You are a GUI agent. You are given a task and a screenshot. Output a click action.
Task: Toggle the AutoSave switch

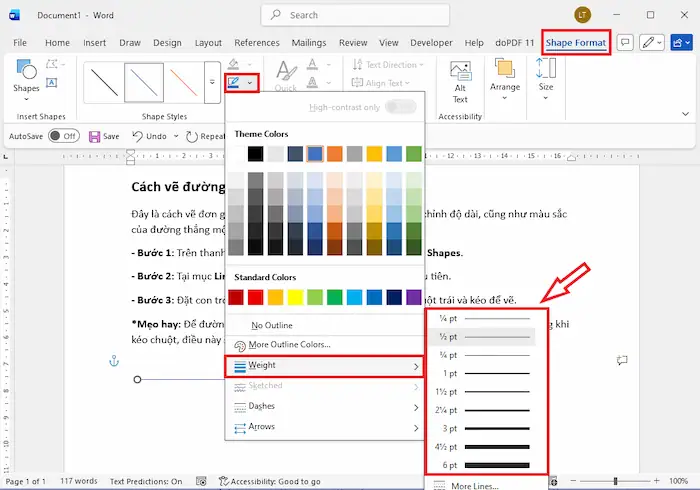63,136
